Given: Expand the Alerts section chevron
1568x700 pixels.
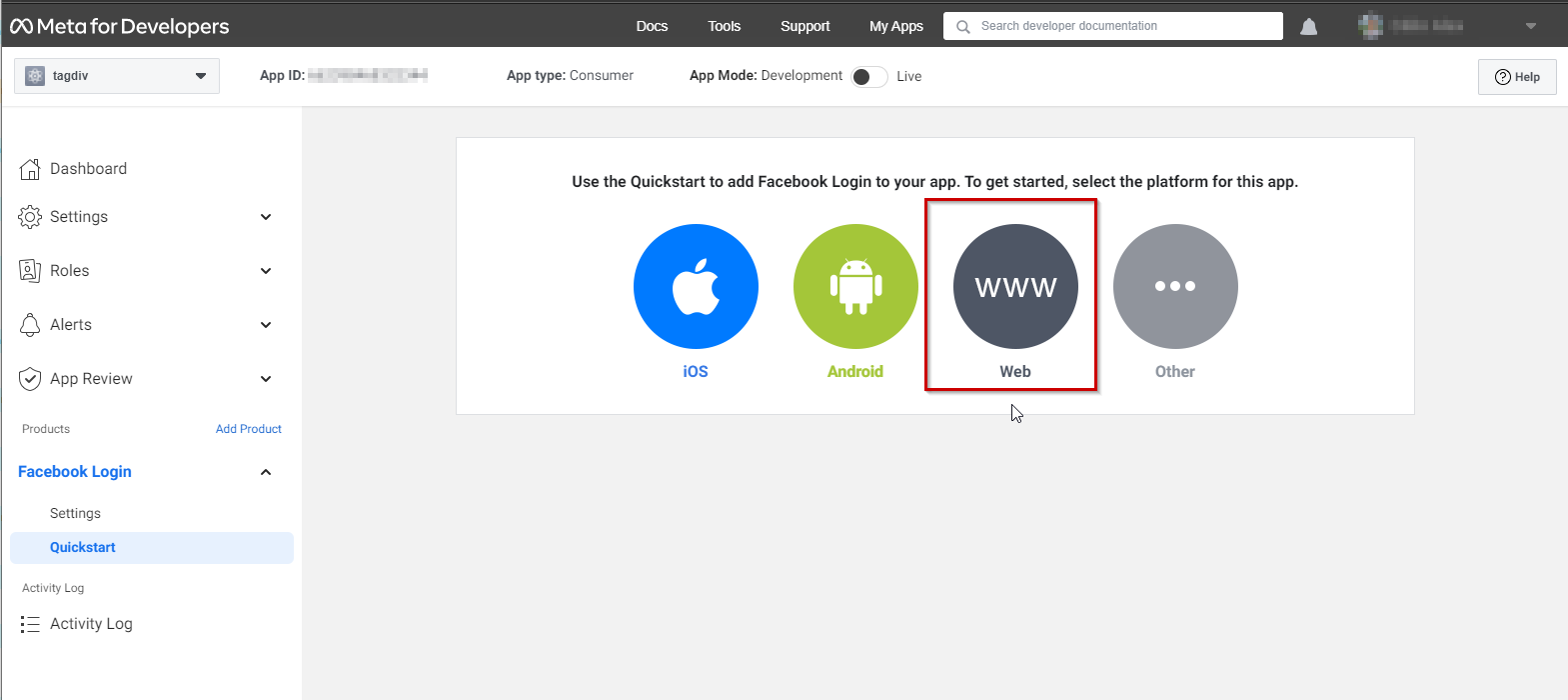Looking at the screenshot, I should tap(266, 325).
